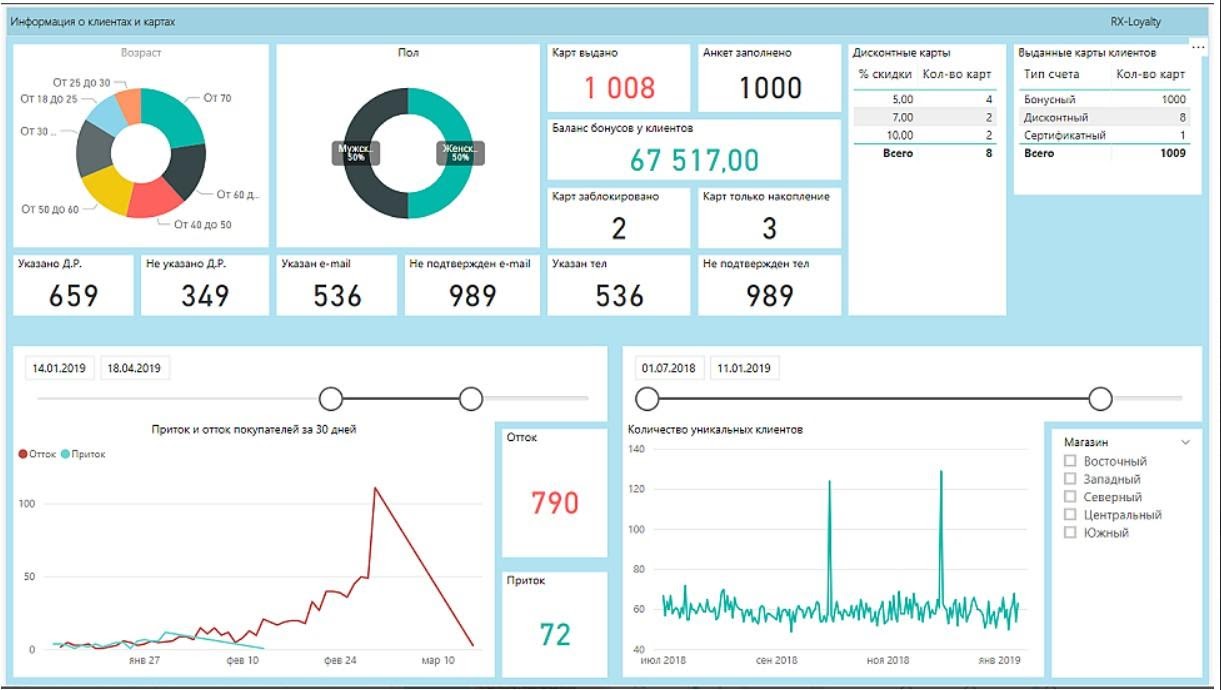
Task: Edit the end date 18.04.2019 field
Action: pyautogui.click(x=135, y=368)
